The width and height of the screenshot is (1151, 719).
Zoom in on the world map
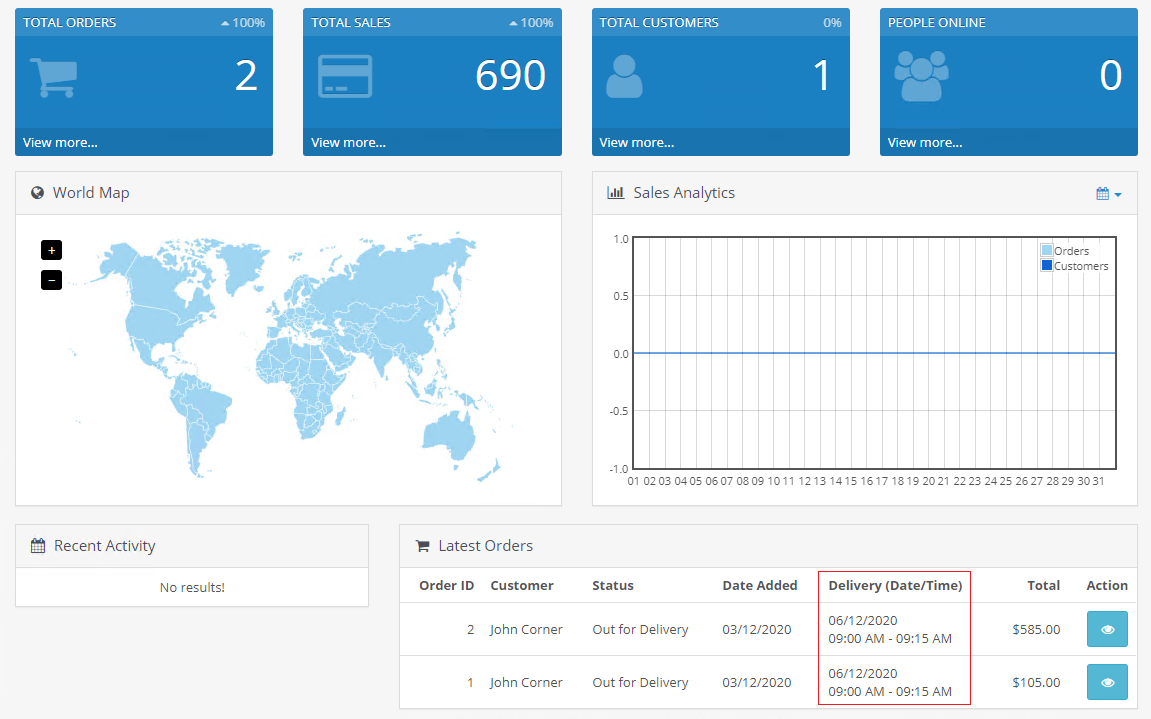point(51,250)
